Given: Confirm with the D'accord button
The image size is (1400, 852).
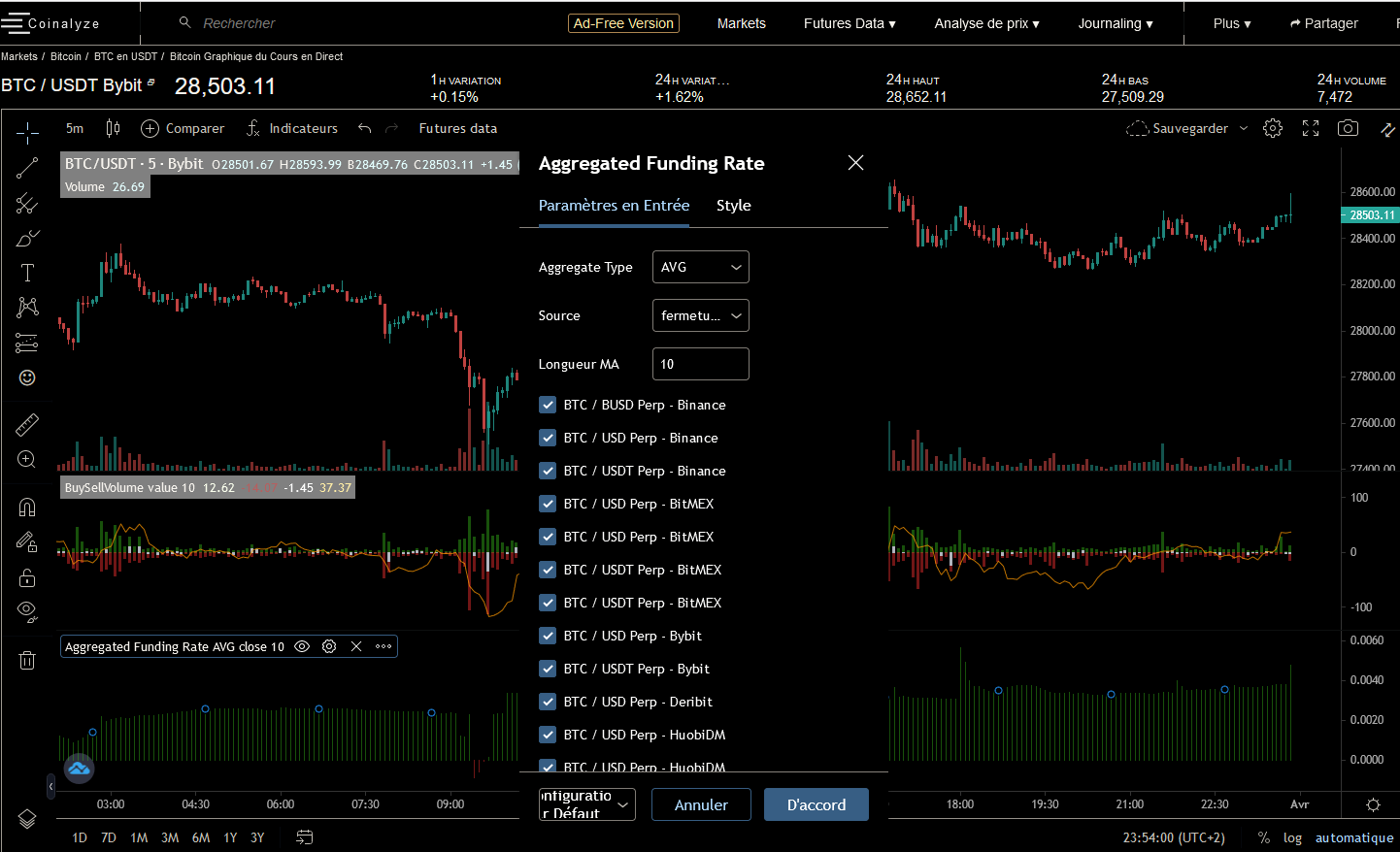Looking at the screenshot, I should 817,804.
